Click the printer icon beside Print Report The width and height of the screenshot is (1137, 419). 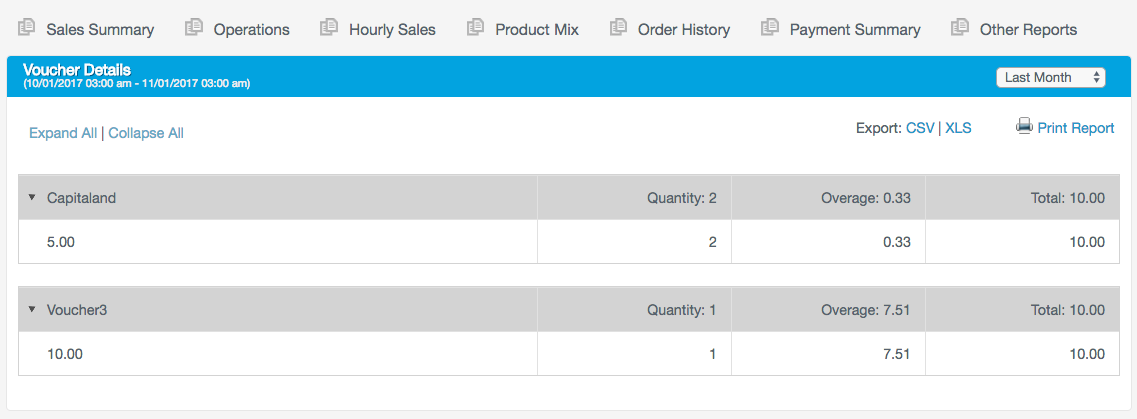click(x=1024, y=127)
